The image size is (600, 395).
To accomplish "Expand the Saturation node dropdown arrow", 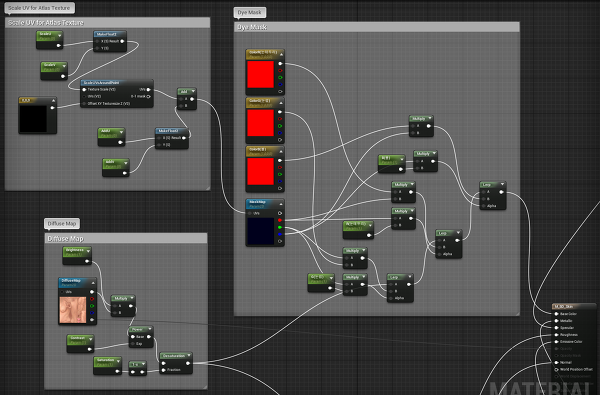I will tap(118, 361).
